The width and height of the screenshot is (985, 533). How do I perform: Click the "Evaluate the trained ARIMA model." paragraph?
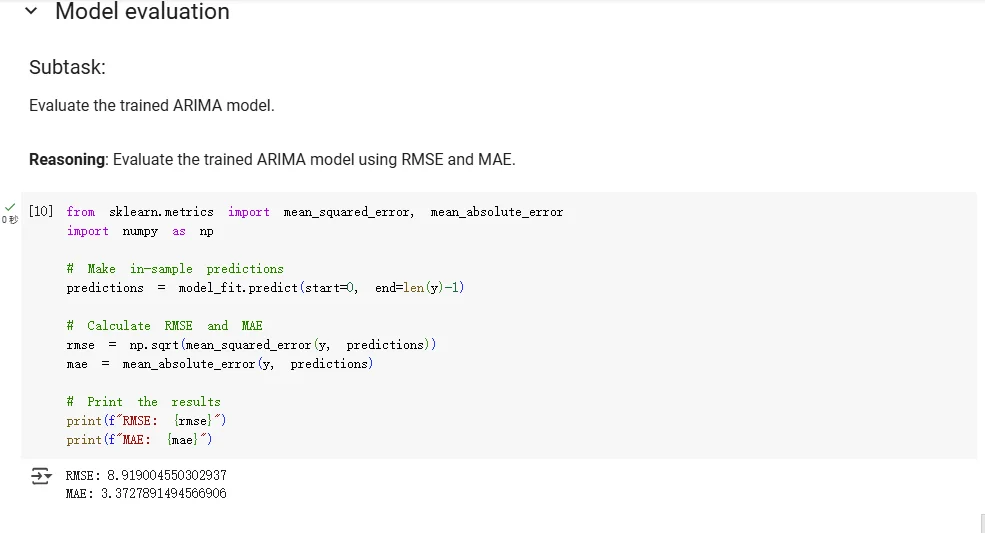tap(151, 105)
